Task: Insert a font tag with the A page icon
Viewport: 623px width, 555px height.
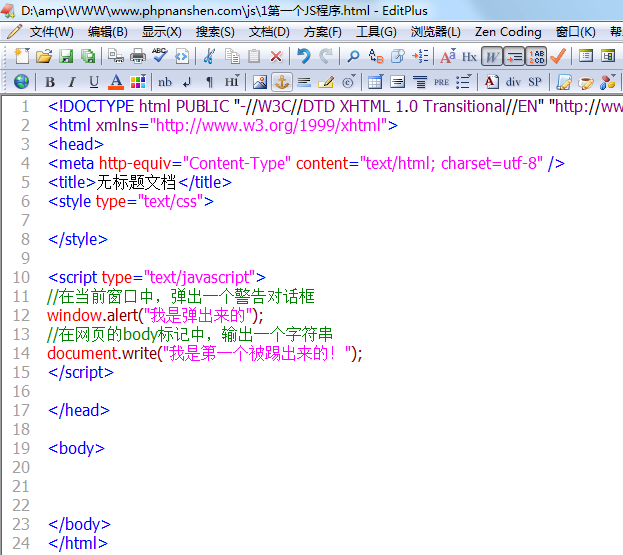Action: point(491,82)
